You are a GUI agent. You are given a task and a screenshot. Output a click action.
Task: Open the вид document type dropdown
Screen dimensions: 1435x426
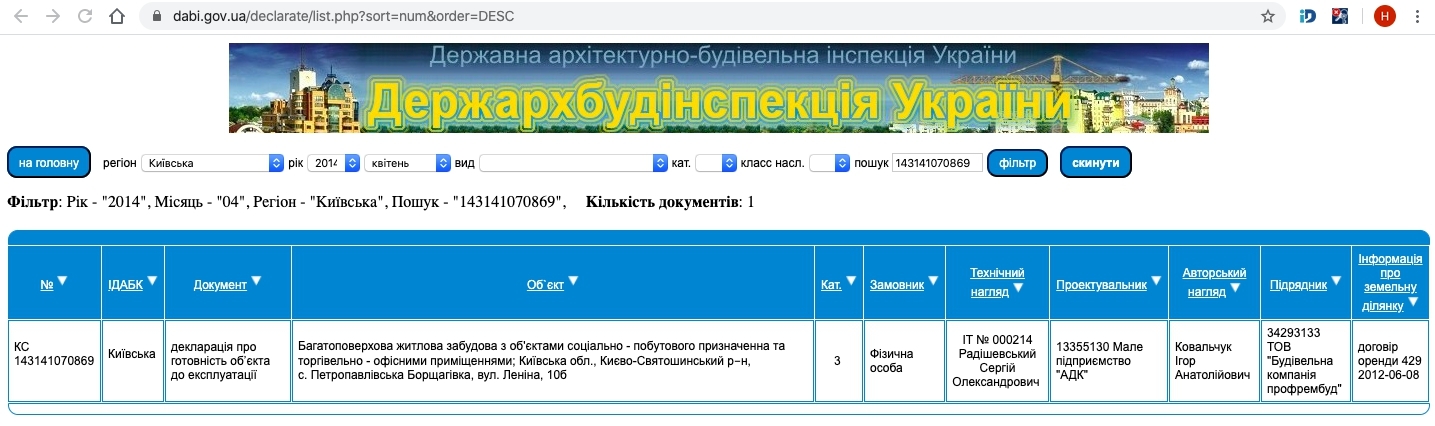(x=573, y=163)
